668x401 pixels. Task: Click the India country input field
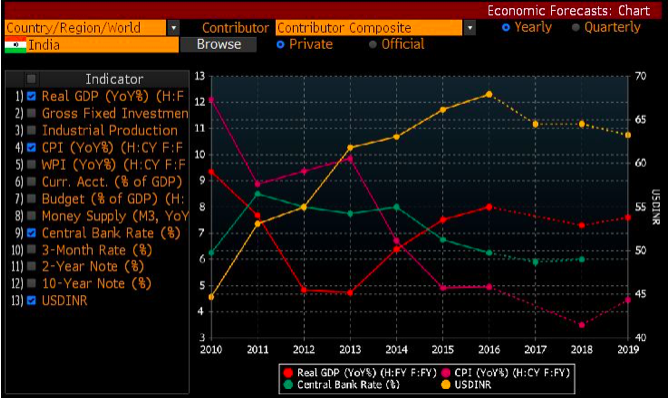click(x=102, y=45)
